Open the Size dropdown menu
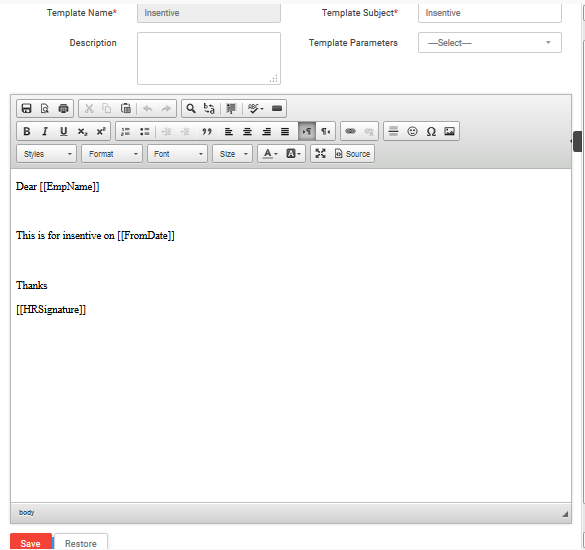 tap(232, 154)
